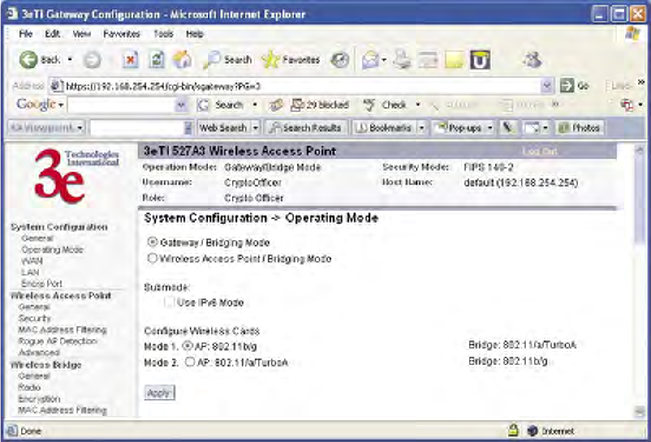
Task: Open Wireless Access Point Security link
Action: pos(34,318)
